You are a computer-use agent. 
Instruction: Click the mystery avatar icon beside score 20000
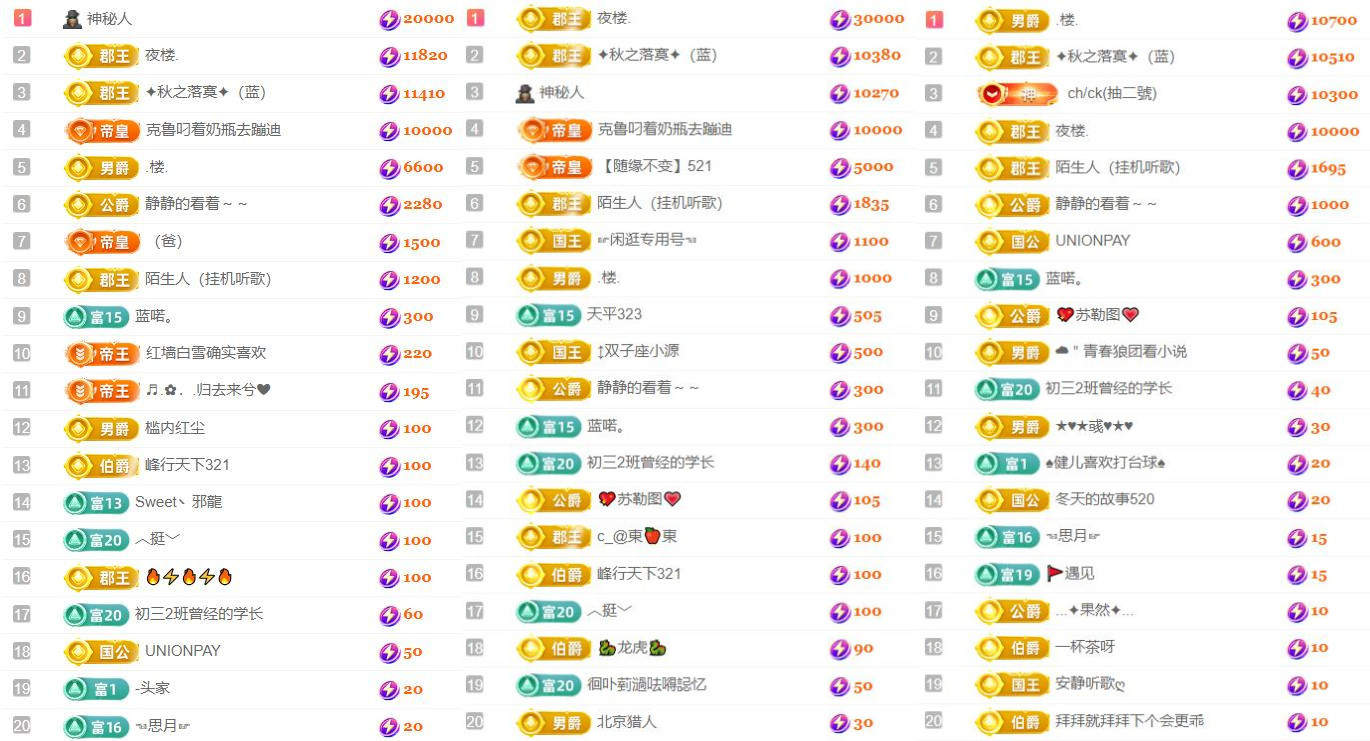(x=72, y=19)
